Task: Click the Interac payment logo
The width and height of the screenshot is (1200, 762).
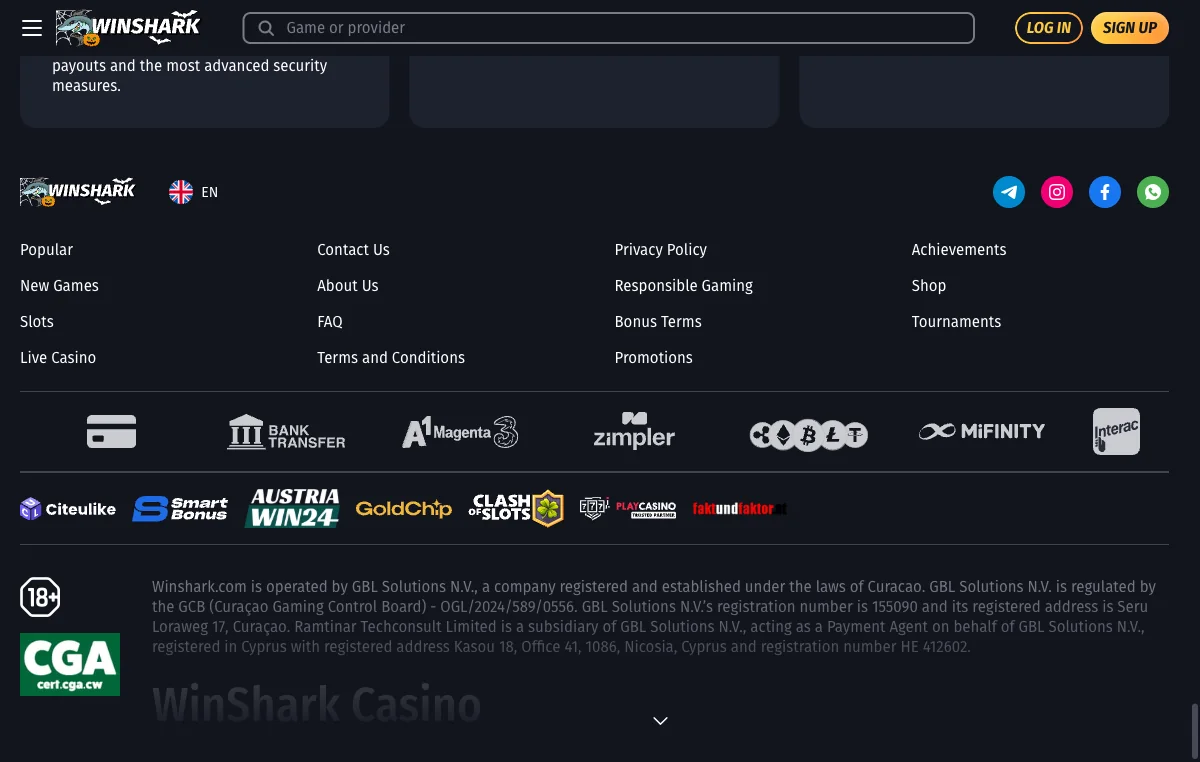Action: pyautogui.click(x=1116, y=432)
